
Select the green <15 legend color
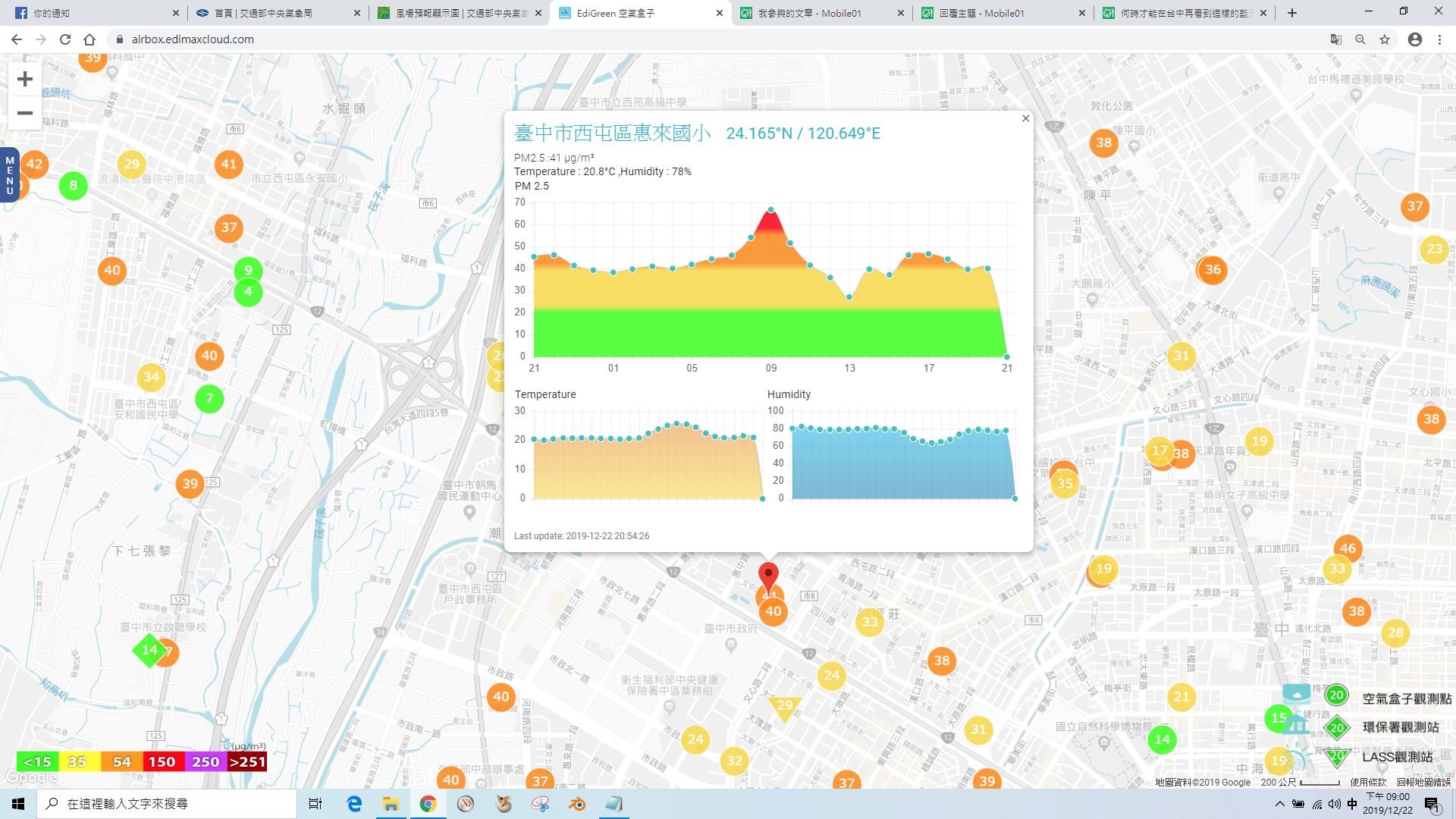[x=37, y=761]
